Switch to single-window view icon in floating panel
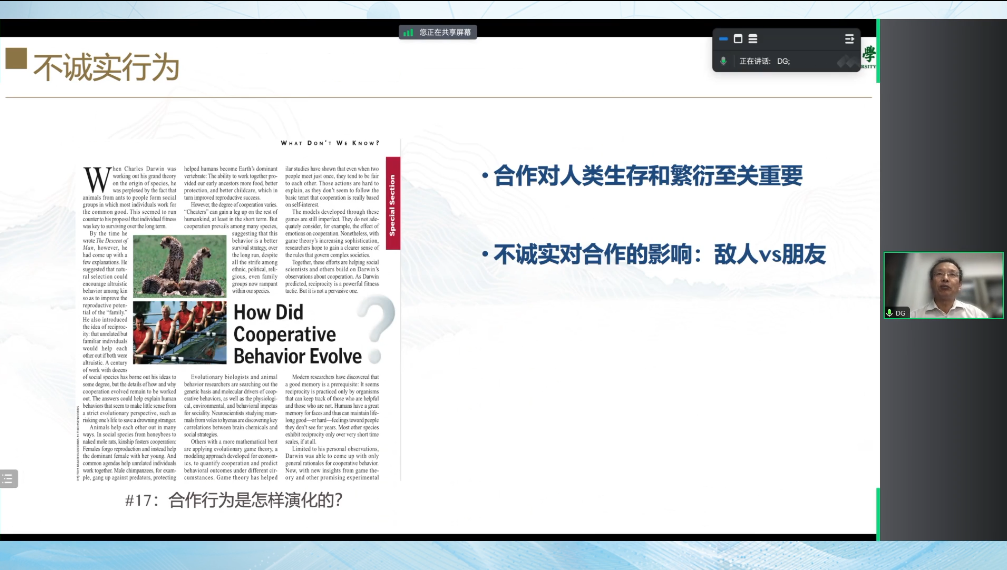 (x=738, y=38)
